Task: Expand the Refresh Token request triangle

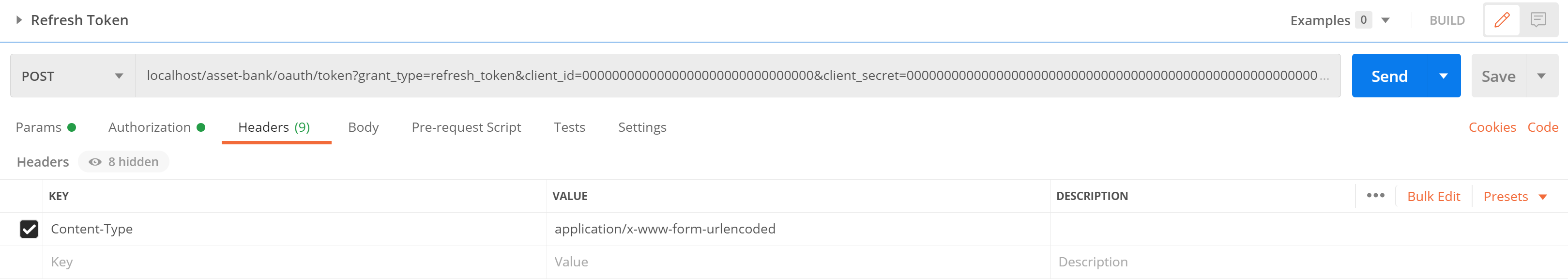Action: click(x=19, y=20)
